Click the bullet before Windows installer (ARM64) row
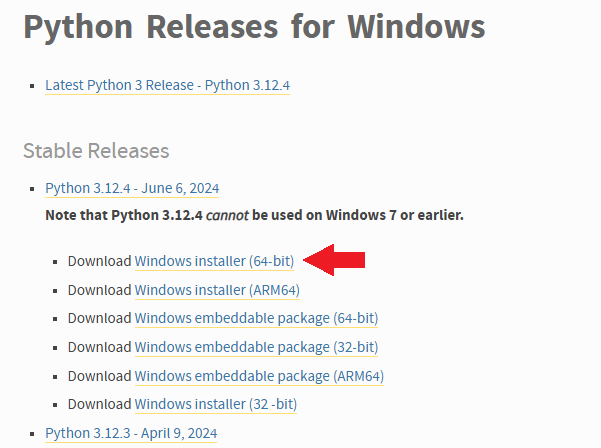Screen dimensions: 601x448 coord(56,291)
